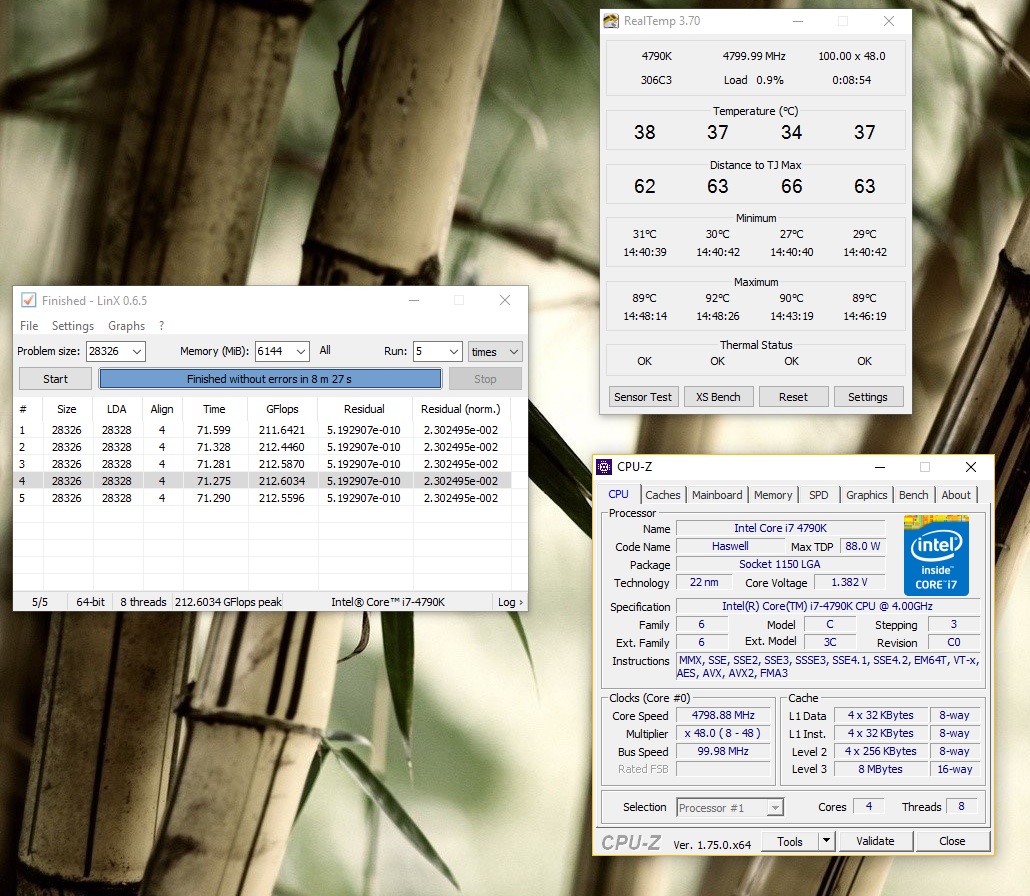1030x896 pixels.
Task: Click the Sensor Test button in RealTemp
Action: point(642,397)
